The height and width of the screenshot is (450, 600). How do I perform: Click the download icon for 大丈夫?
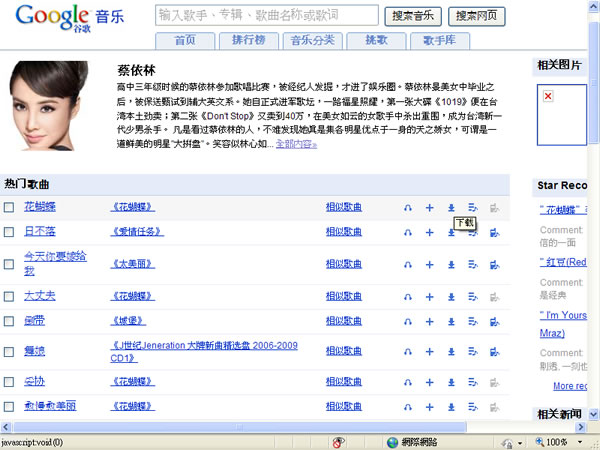[x=451, y=296]
